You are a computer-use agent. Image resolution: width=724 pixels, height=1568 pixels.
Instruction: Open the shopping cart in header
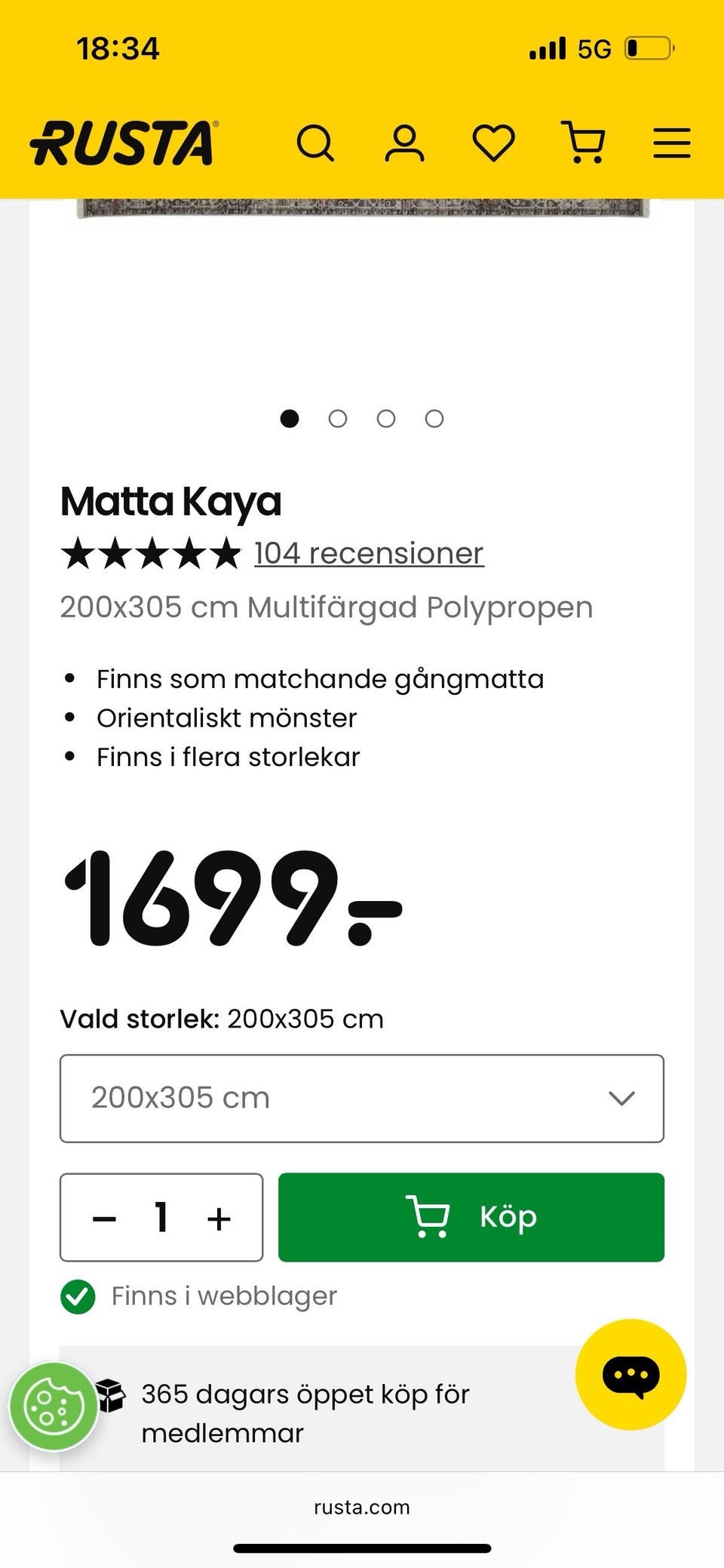point(584,143)
